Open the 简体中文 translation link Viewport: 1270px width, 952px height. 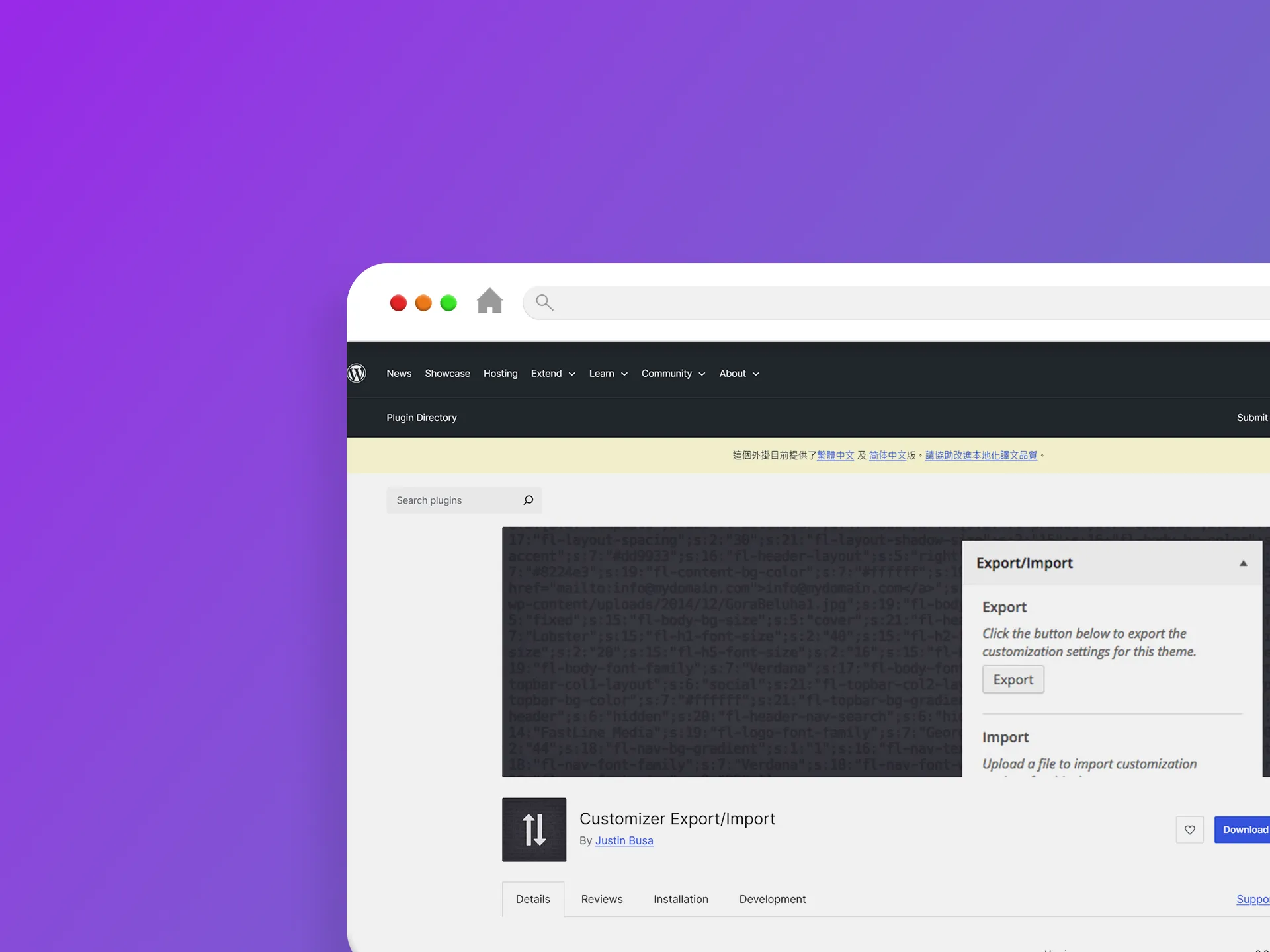[x=887, y=456]
